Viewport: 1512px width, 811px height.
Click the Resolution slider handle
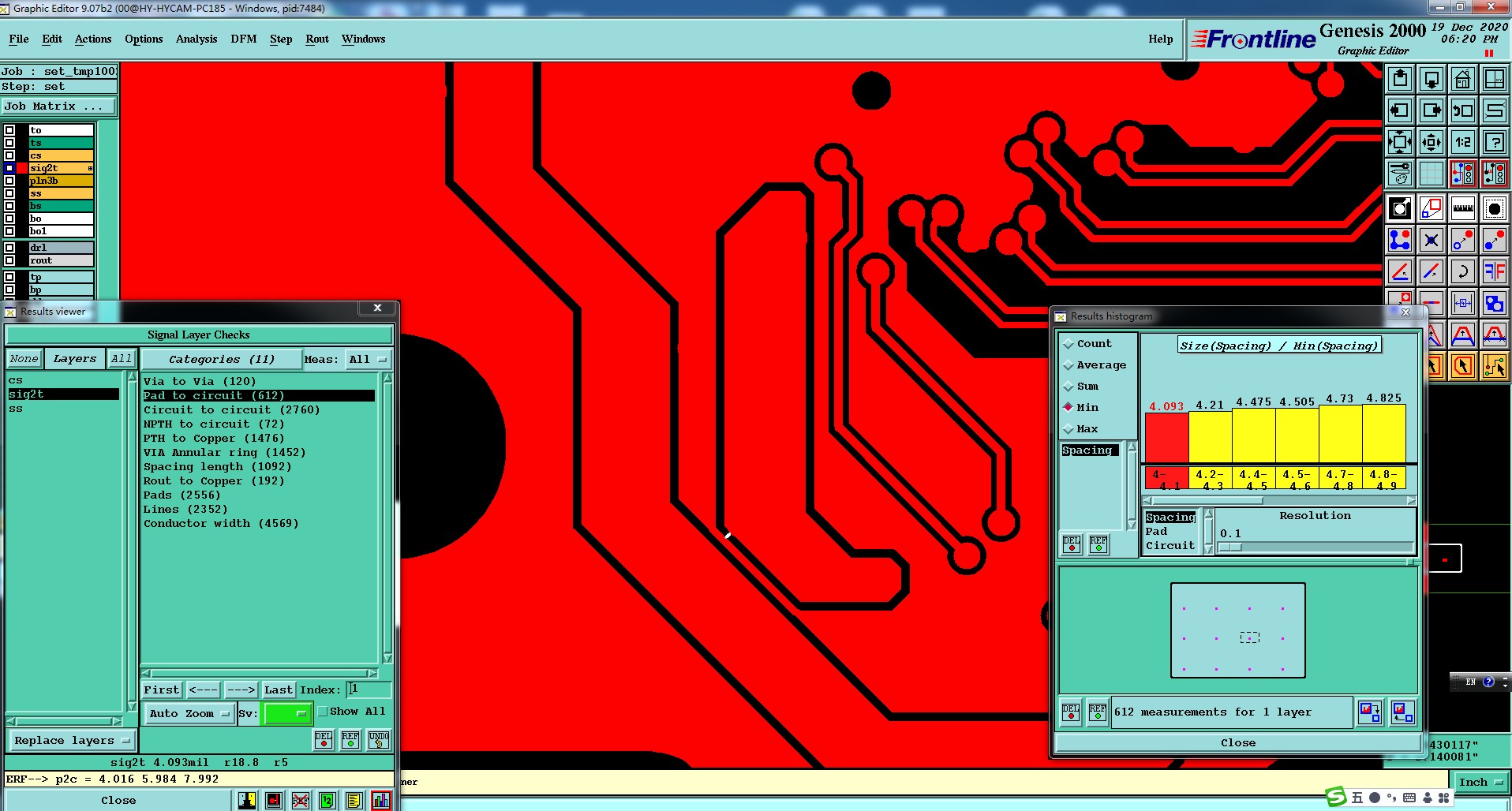1230,547
